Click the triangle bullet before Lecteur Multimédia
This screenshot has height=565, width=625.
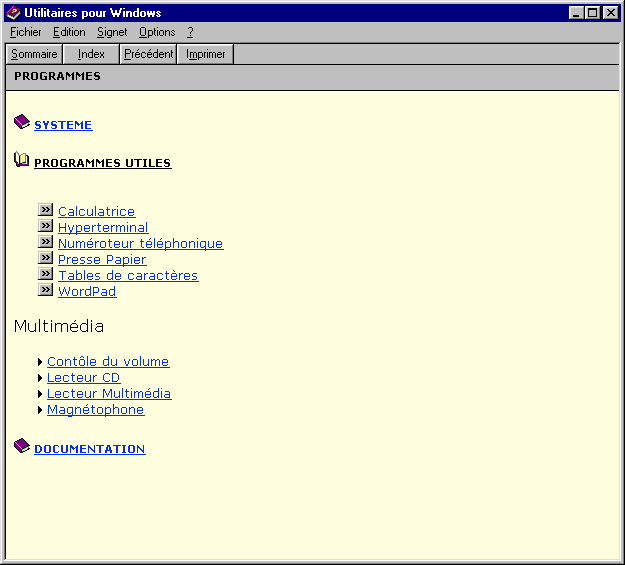pyautogui.click(x=40, y=394)
